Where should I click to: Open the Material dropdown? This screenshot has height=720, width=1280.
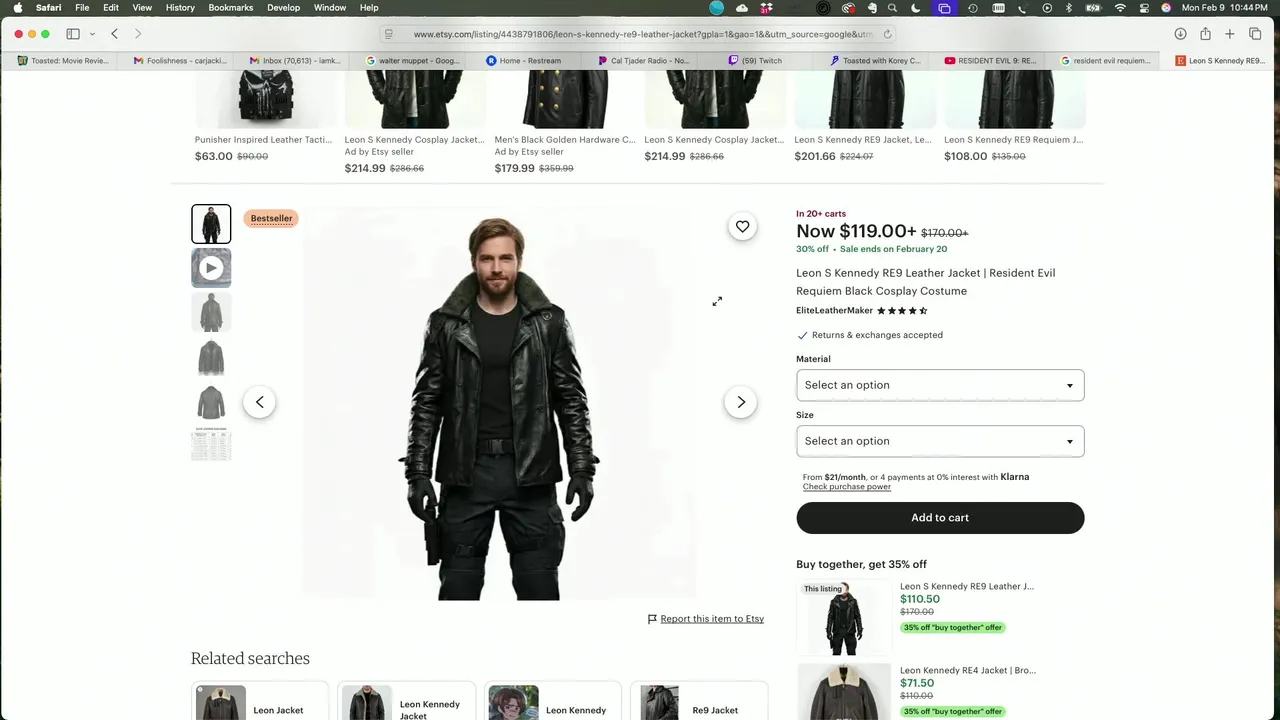click(x=940, y=385)
